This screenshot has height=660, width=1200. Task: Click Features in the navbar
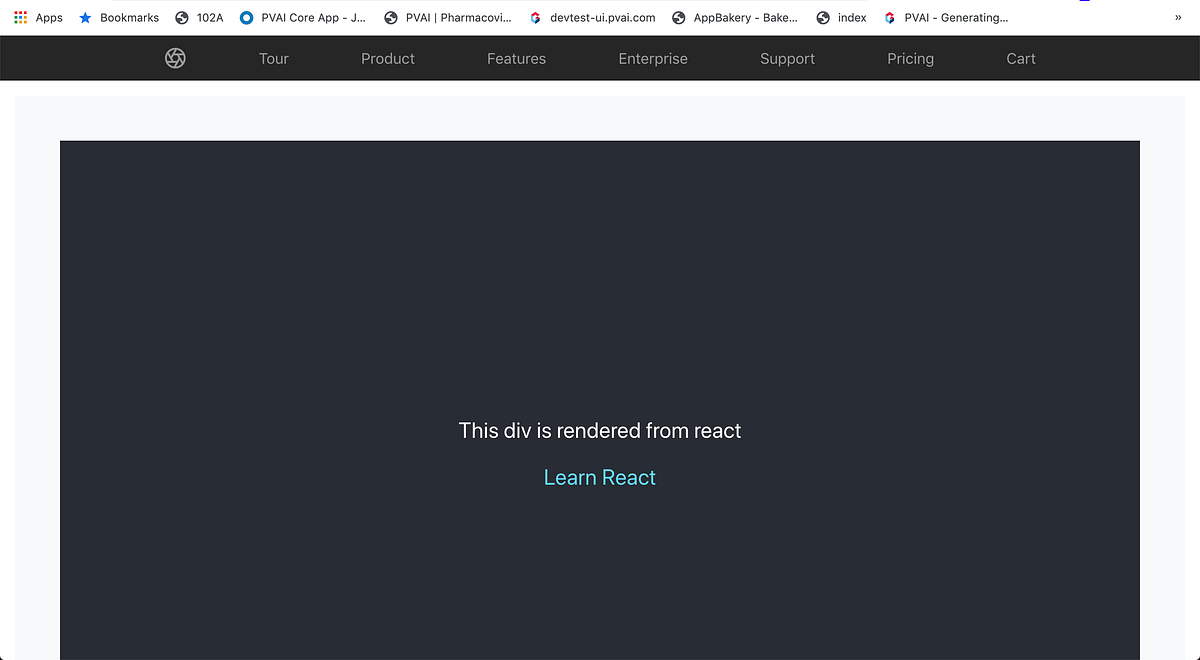tap(516, 58)
